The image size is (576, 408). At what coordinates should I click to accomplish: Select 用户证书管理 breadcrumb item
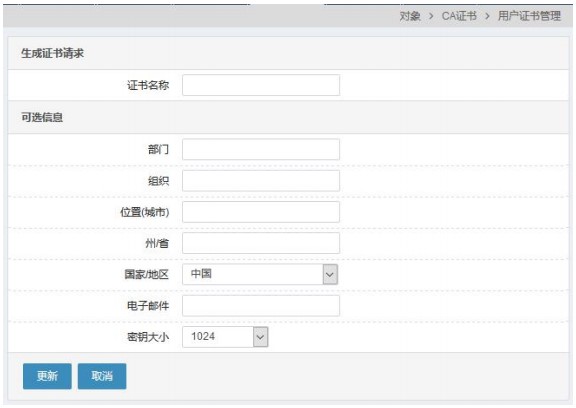[x=529, y=16]
